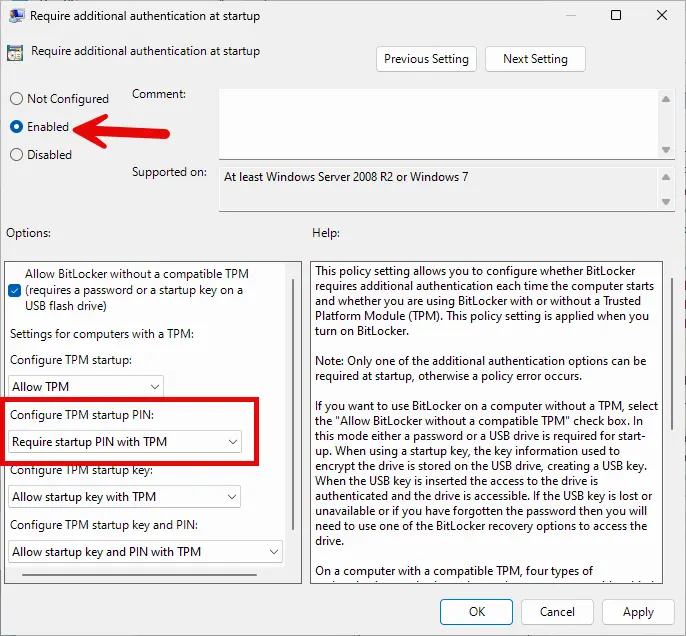Screen dimensions: 686x636
Task: Confirm with the OK button
Action: tap(476, 612)
